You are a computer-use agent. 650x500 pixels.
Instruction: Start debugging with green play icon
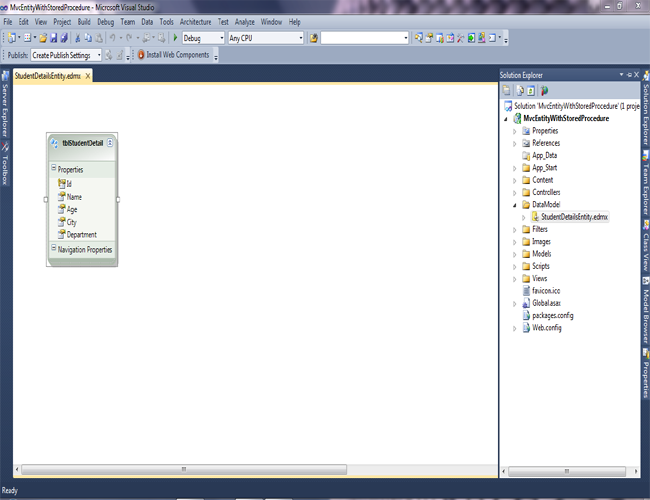click(x=175, y=38)
